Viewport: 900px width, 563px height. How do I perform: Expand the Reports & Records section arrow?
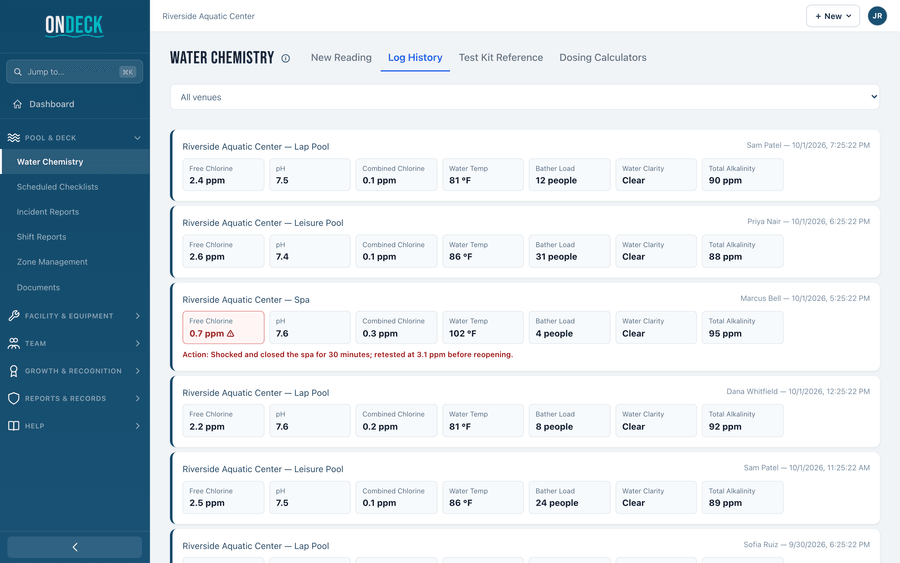[137, 398]
